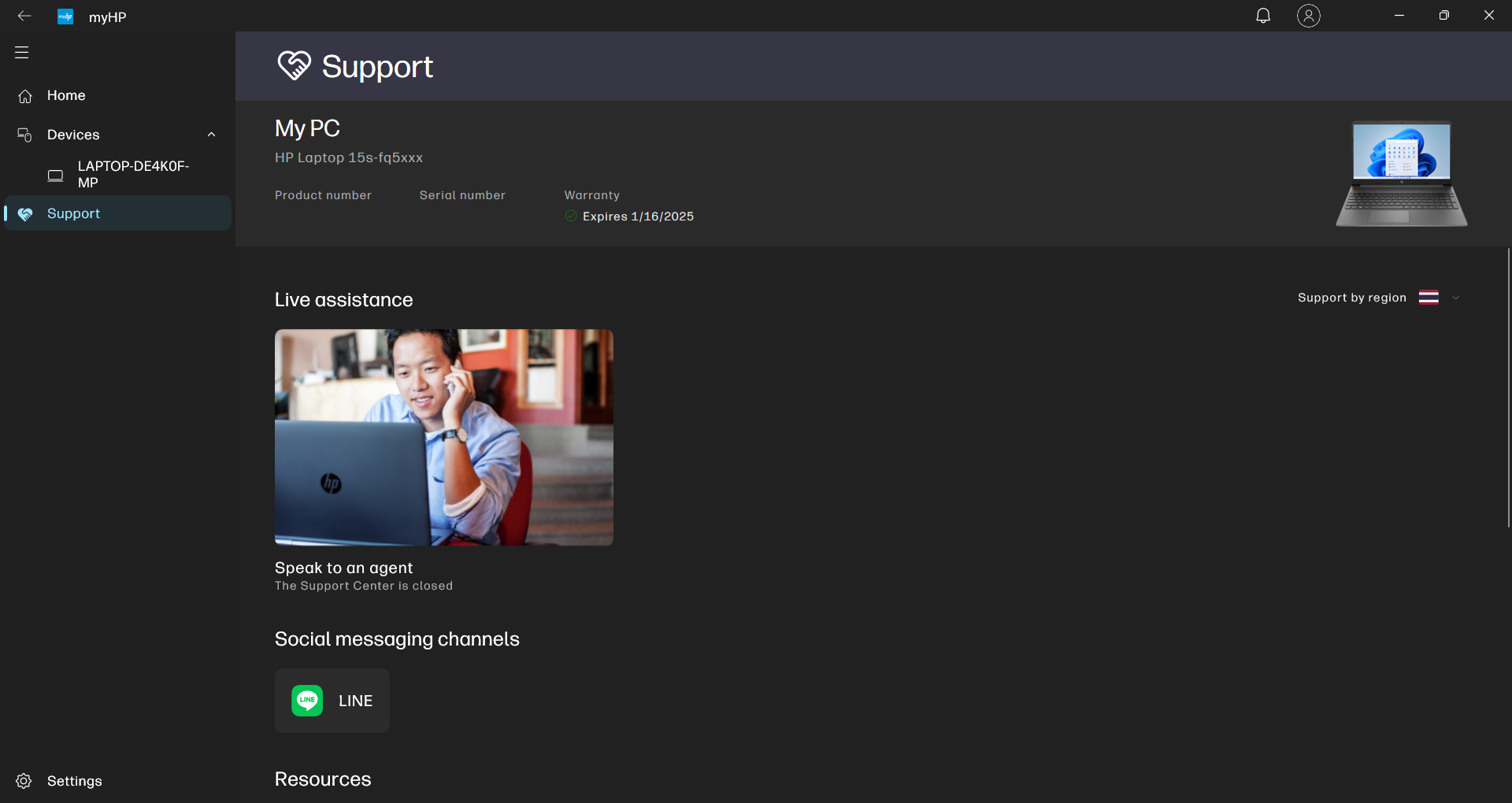Image resolution: width=1512 pixels, height=803 pixels.
Task: Open the LINE messaging channel button
Action: pos(332,701)
